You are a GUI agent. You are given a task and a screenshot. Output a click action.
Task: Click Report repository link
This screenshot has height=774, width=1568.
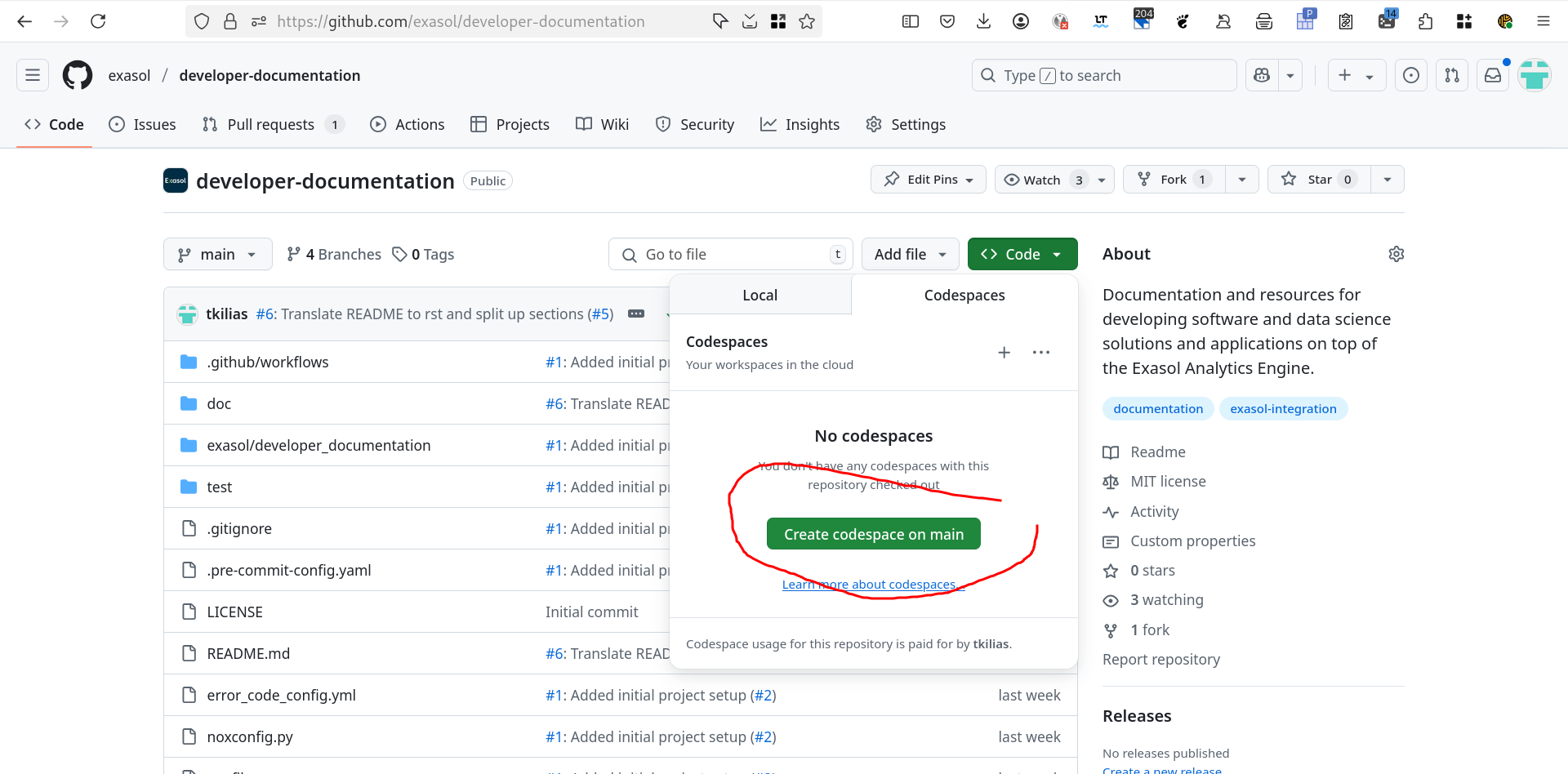tap(1161, 659)
